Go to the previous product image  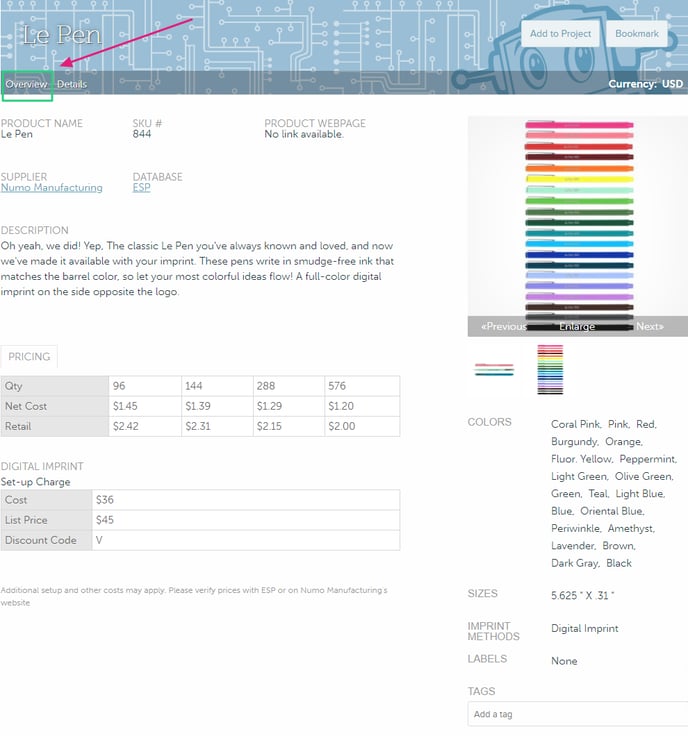click(503, 327)
